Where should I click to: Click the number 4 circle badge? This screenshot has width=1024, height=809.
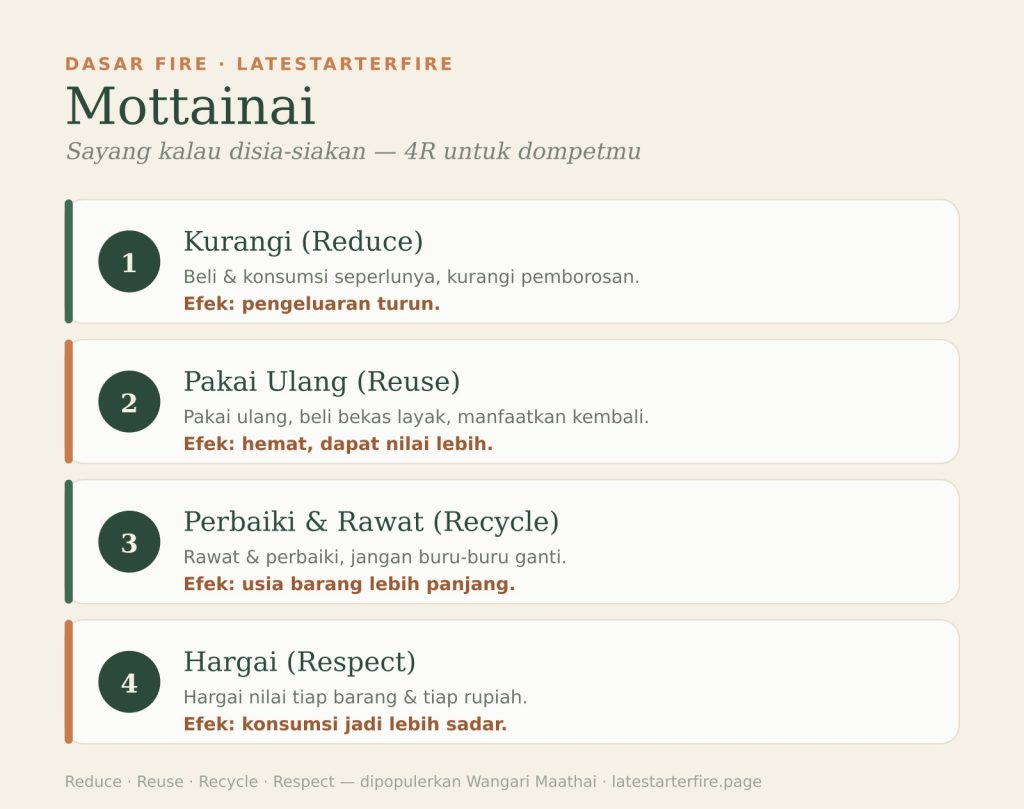click(x=129, y=682)
